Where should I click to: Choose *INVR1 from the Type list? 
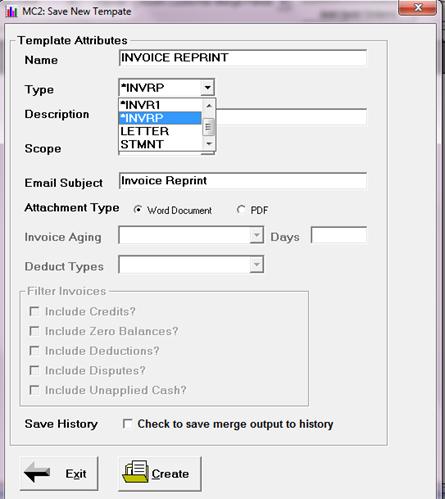click(160, 105)
